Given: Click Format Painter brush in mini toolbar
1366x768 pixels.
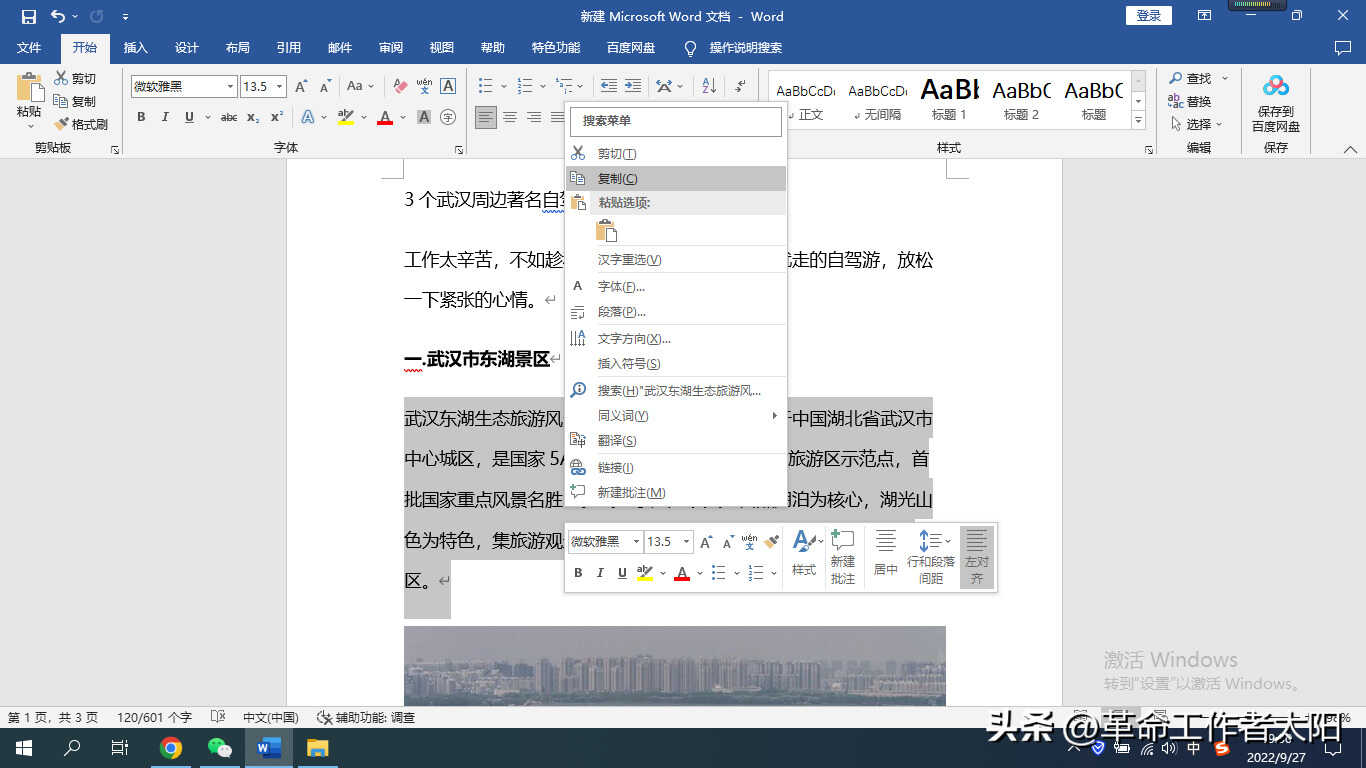Looking at the screenshot, I should pos(771,542).
